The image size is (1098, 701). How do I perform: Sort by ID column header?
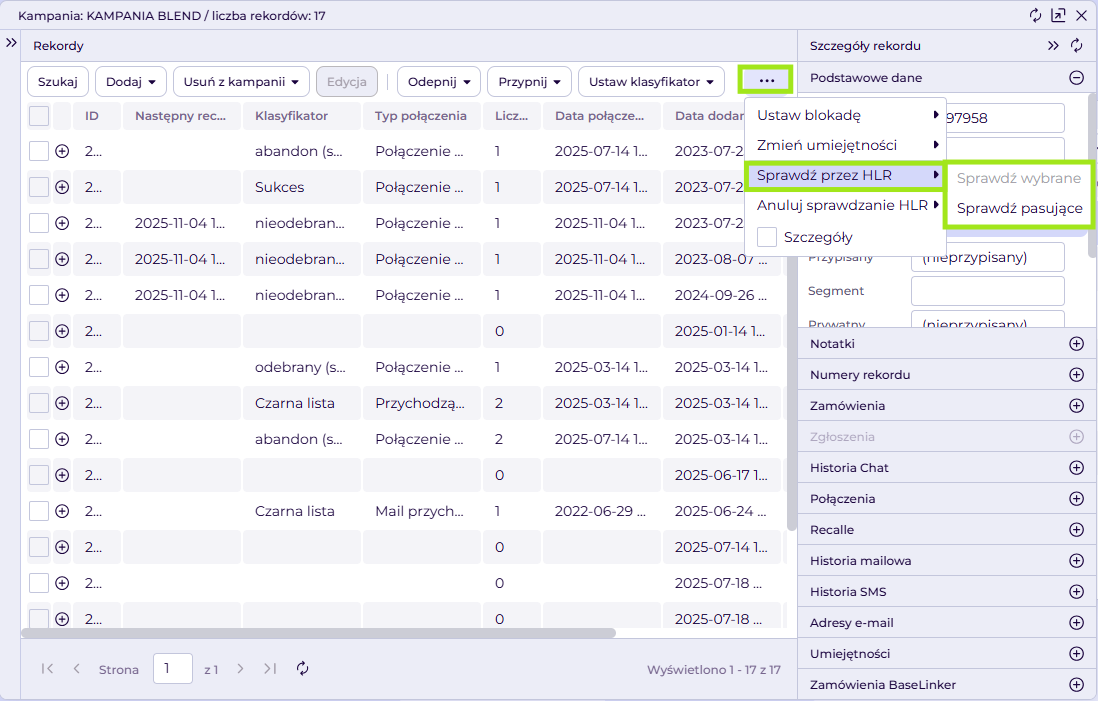pyautogui.click(x=97, y=116)
